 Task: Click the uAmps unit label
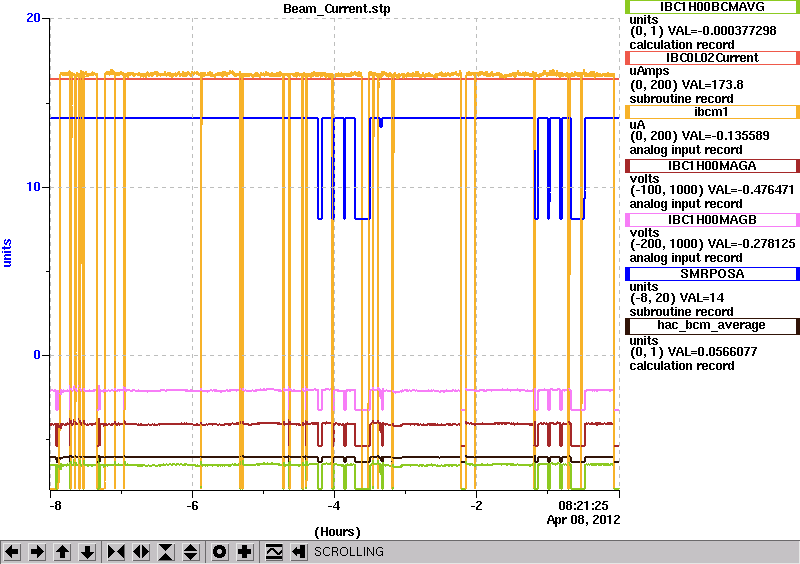click(649, 71)
